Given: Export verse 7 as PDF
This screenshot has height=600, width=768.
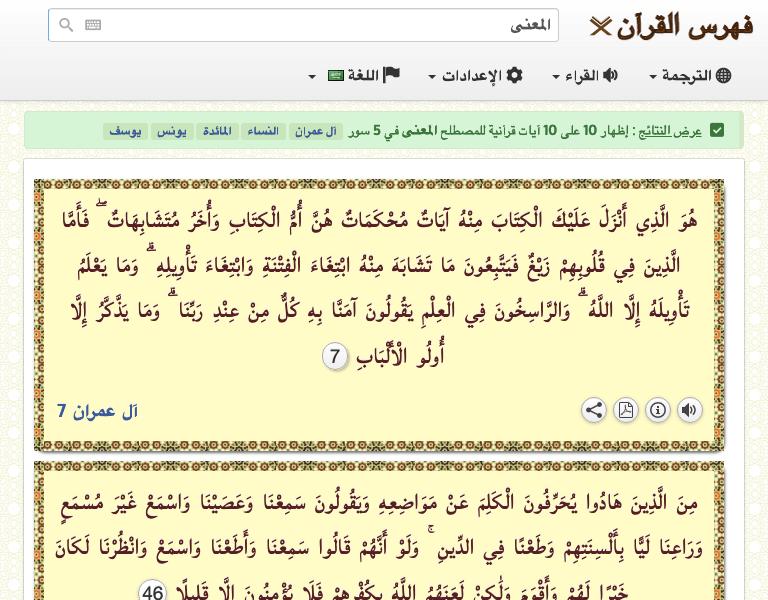Looking at the screenshot, I should (626, 410).
